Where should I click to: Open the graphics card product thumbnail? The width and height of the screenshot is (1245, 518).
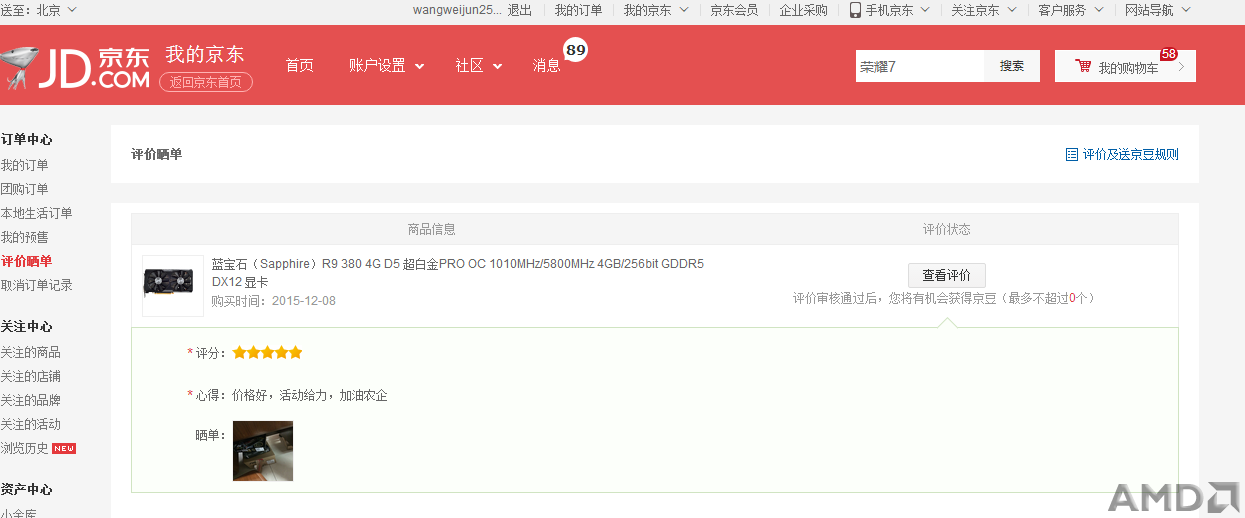click(173, 286)
